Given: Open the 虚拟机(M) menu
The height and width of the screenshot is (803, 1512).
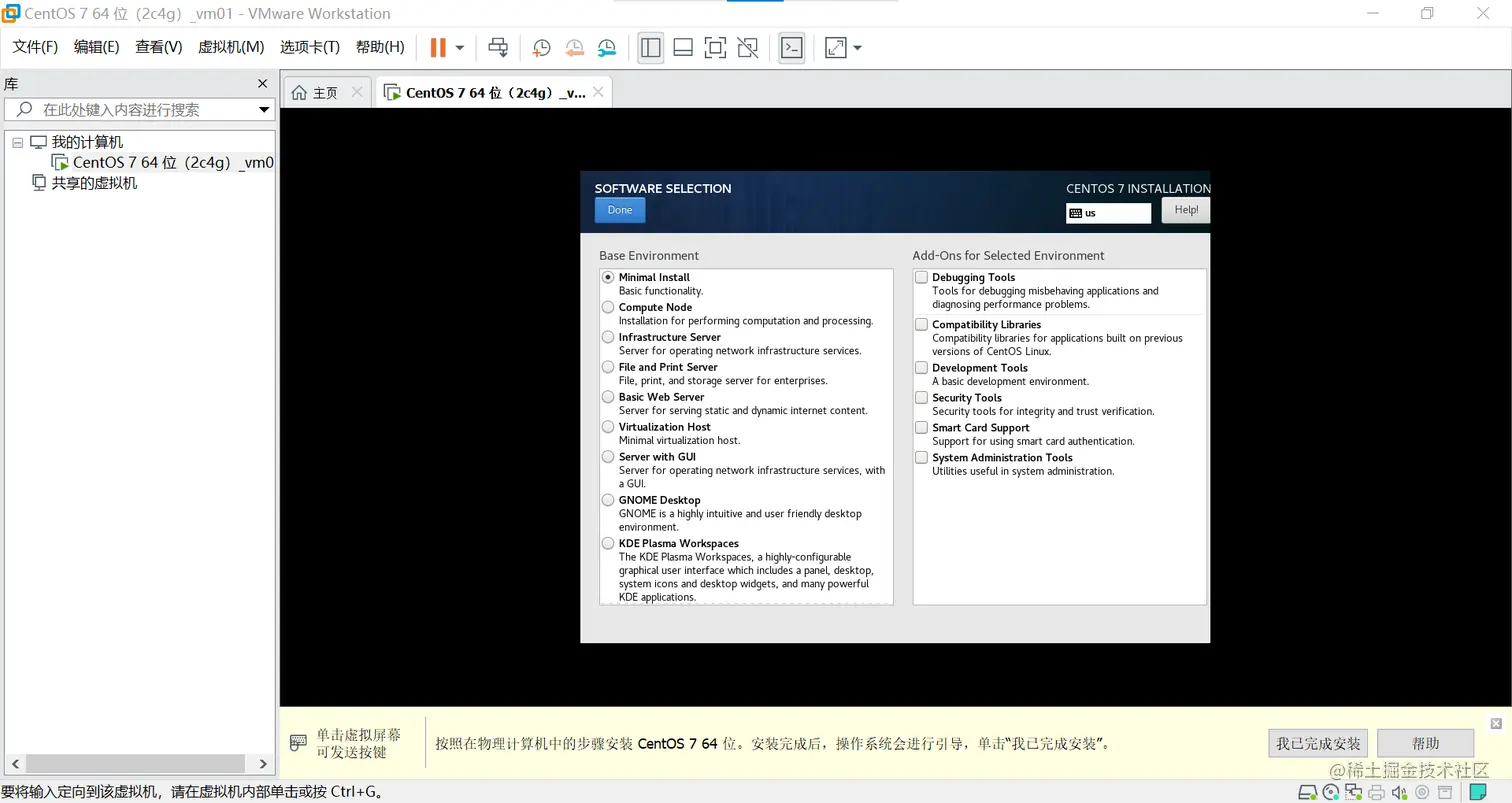Looking at the screenshot, I should pos(231,47).
